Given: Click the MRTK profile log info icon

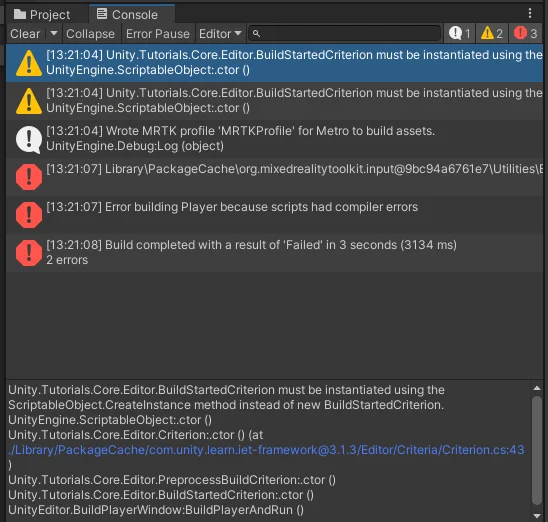Looking at the screenshot, I should point(29,139).
